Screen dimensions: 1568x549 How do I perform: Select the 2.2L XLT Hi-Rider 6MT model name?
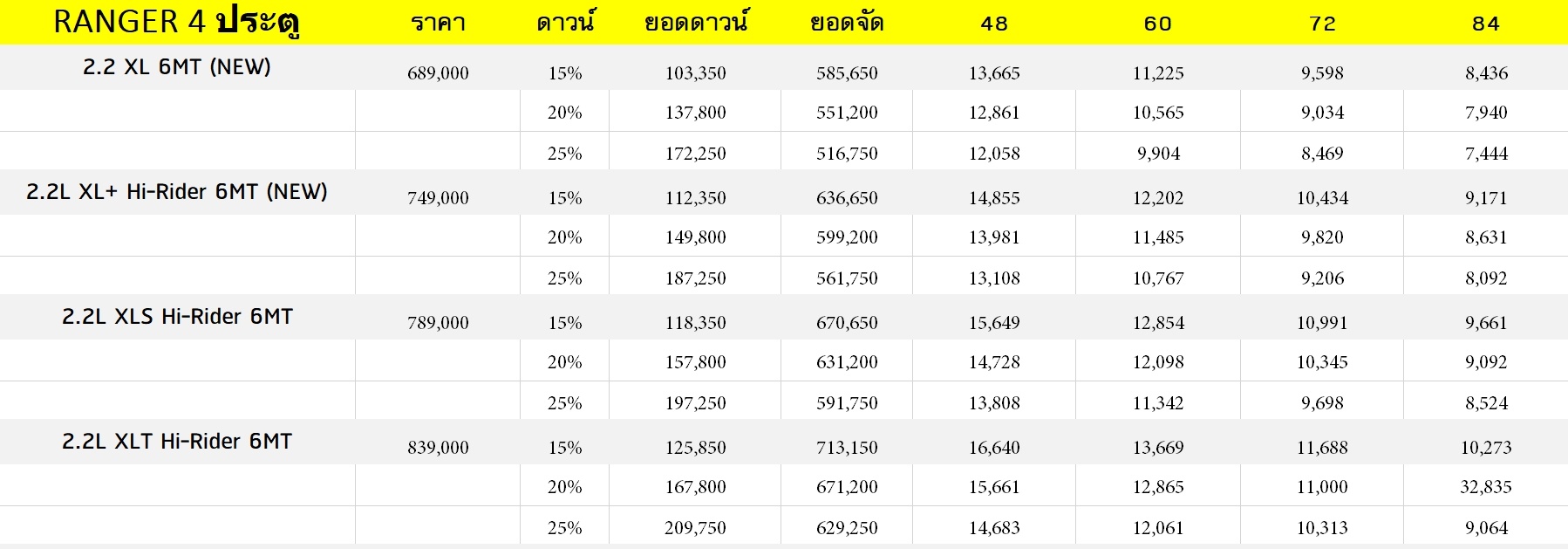click(x=177, y=442)
